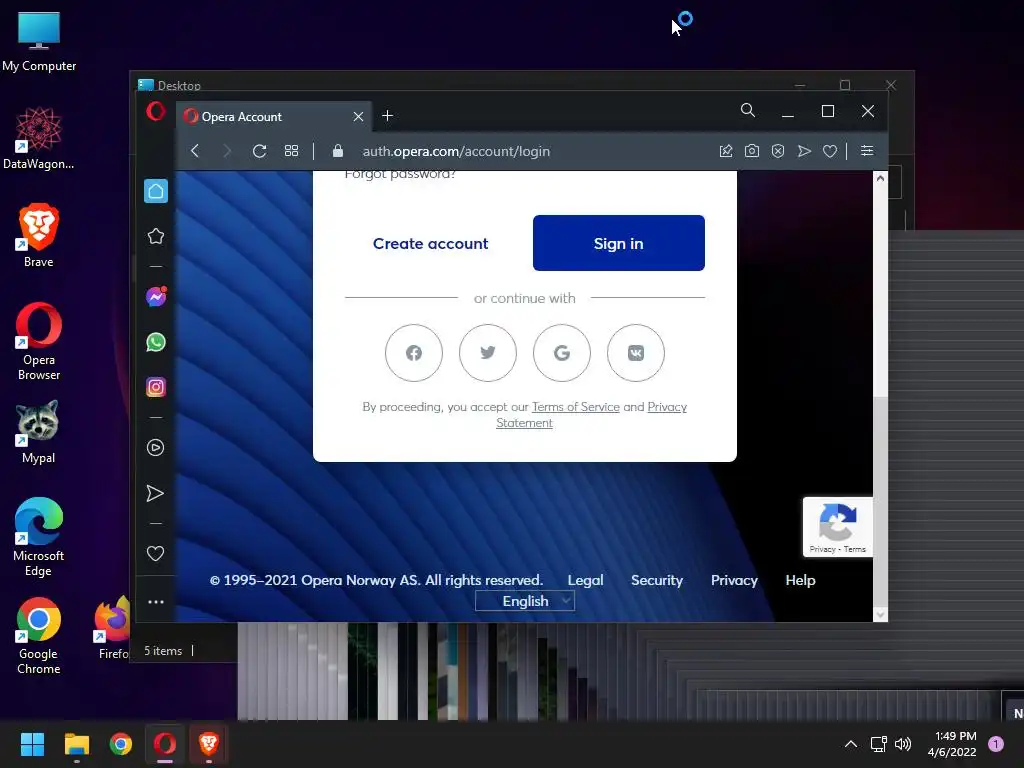Open My Flow from address bar
This screenshot has height=768, width=1024.
[x=804, y=151]
